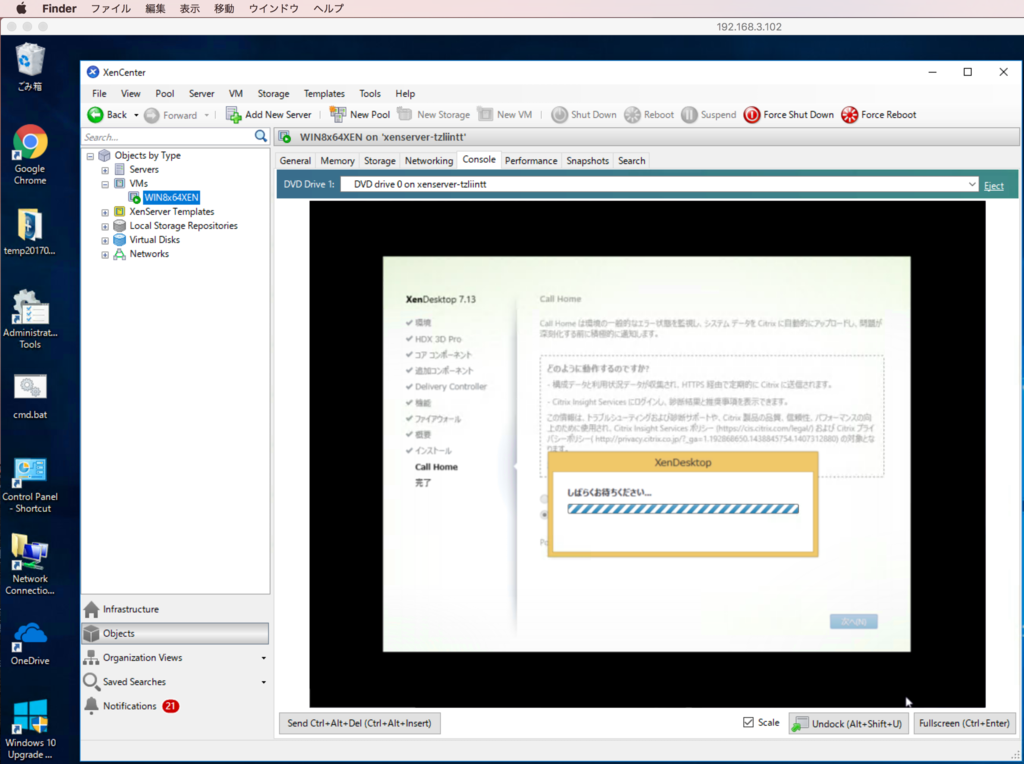Click the search magnifier icon
The image size is (1024, 764).
coord(261,136)
